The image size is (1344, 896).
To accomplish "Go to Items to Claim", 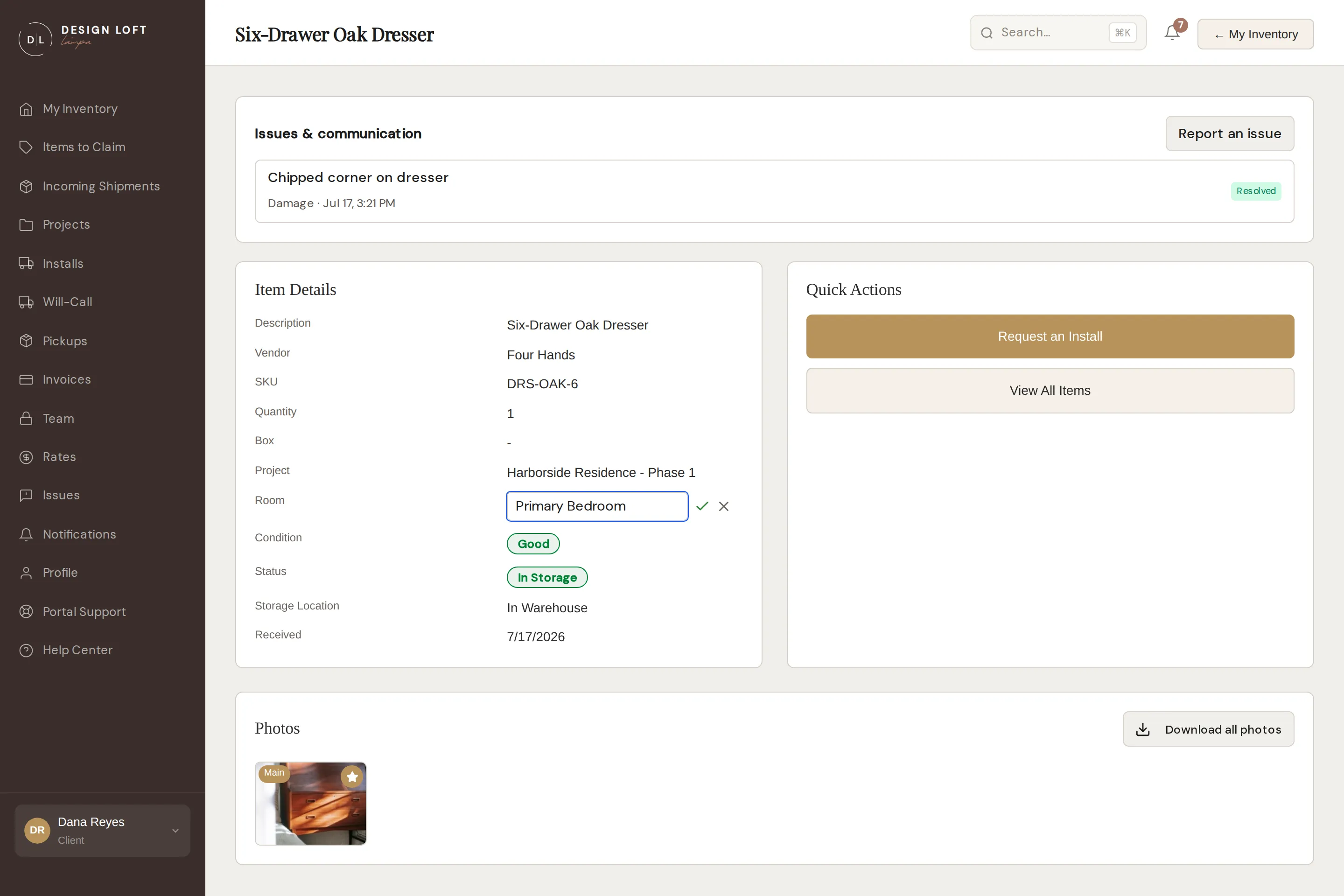I will tap(84, 147).
